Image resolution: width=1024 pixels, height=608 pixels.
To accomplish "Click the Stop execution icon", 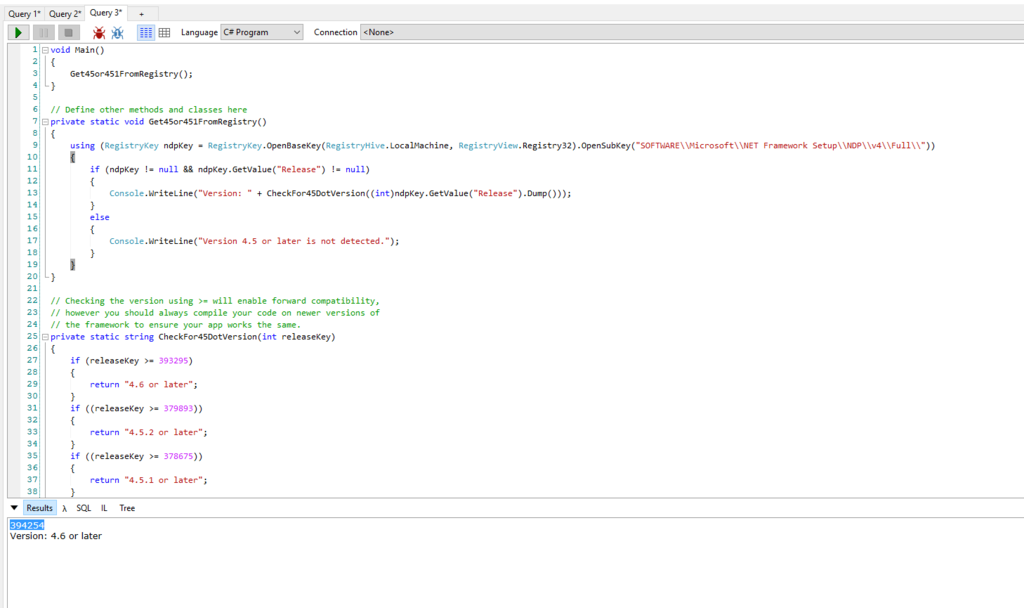I will point(68,32).
